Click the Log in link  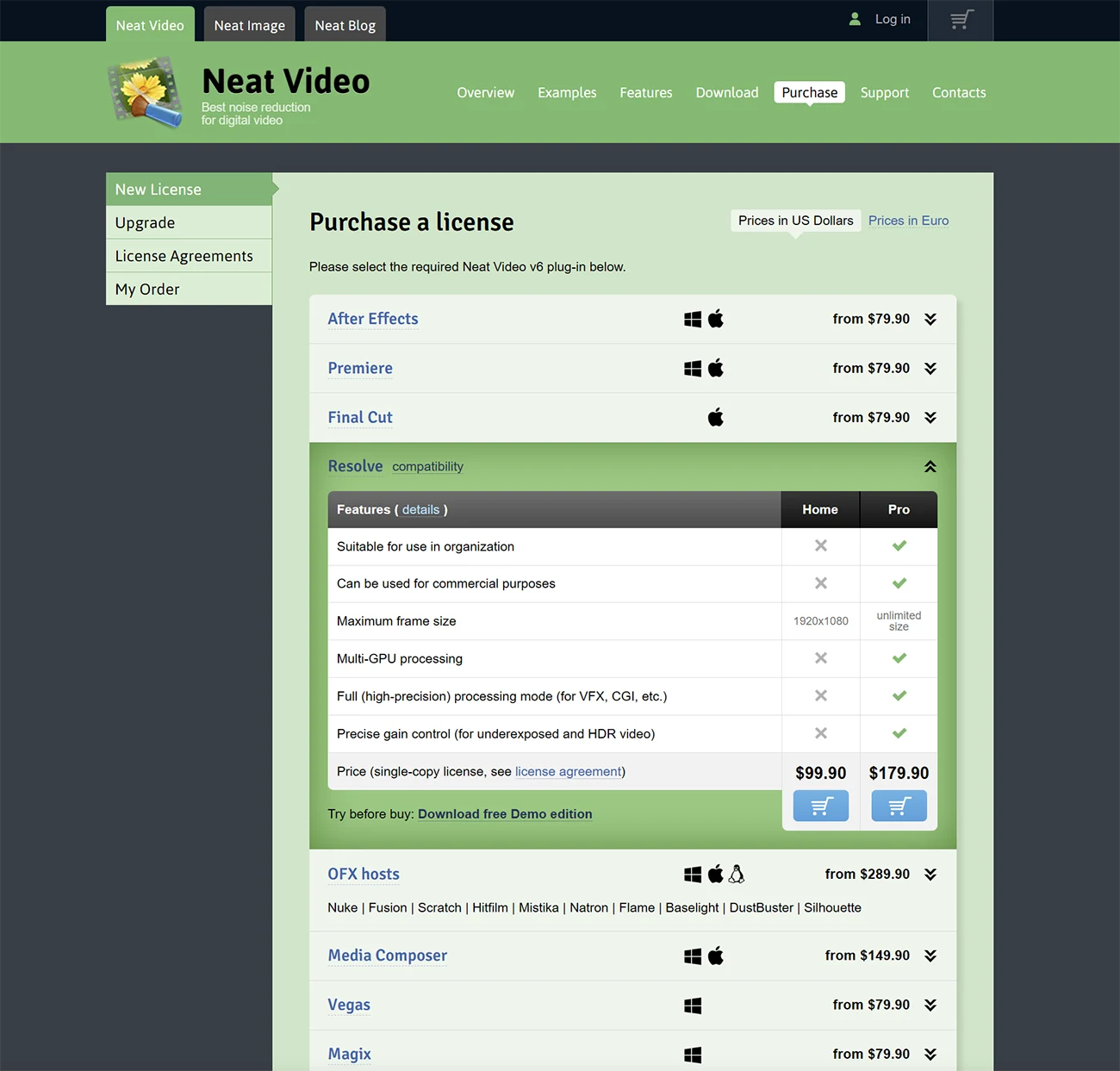pos(893,19)
